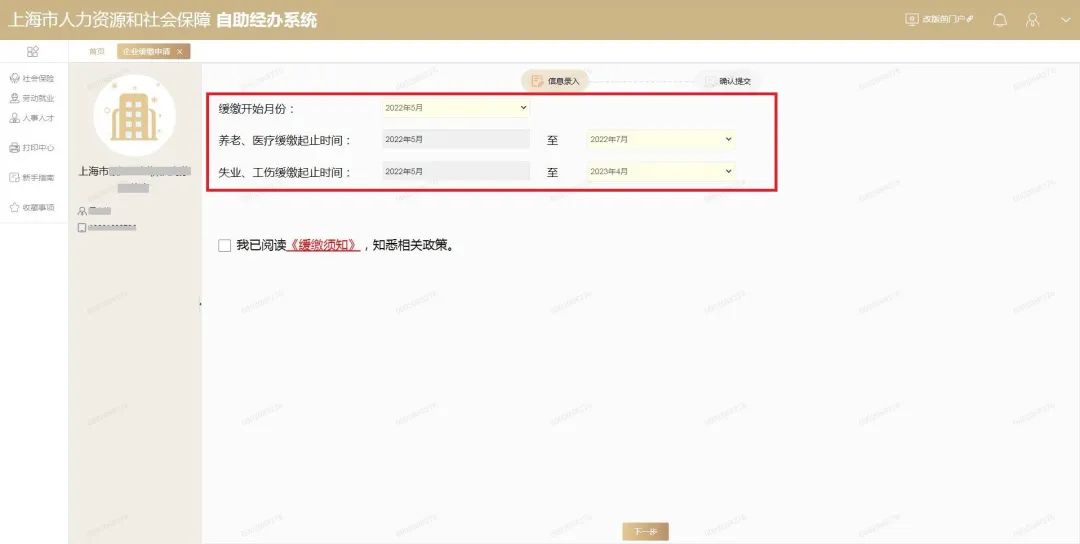
Task: Click the 自助经办系统 header title
Action: coord(267,20)
